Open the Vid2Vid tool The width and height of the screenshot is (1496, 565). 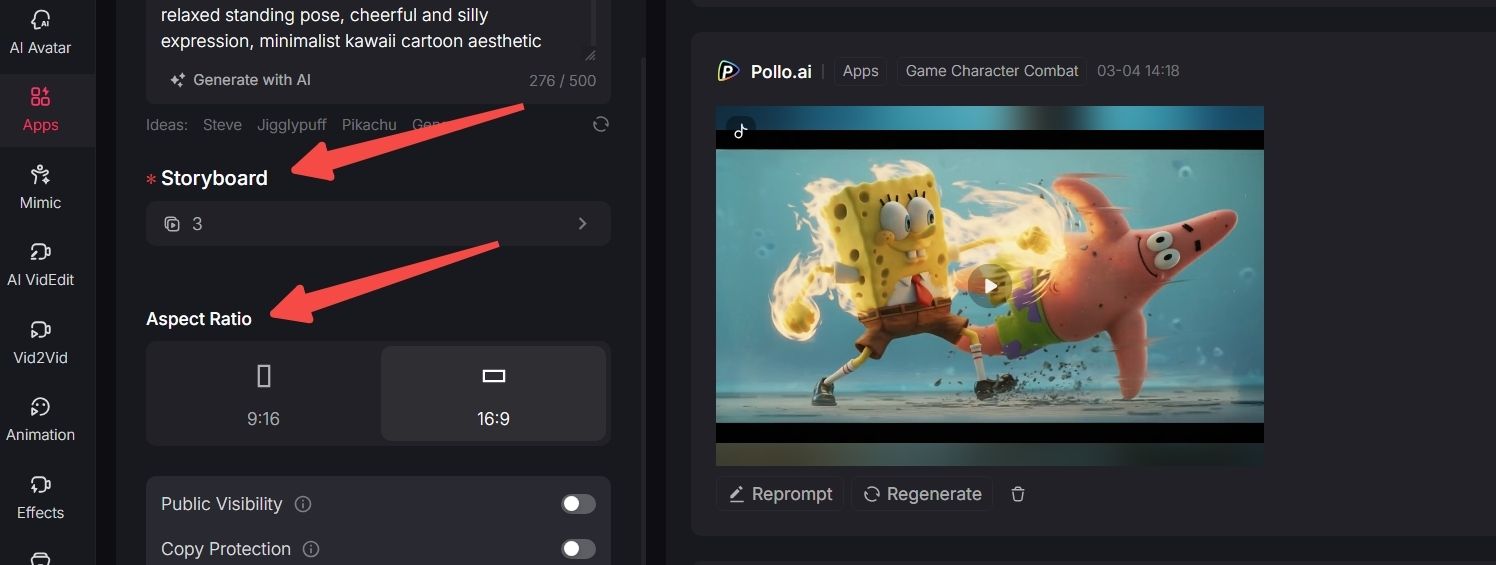point(40,343)
